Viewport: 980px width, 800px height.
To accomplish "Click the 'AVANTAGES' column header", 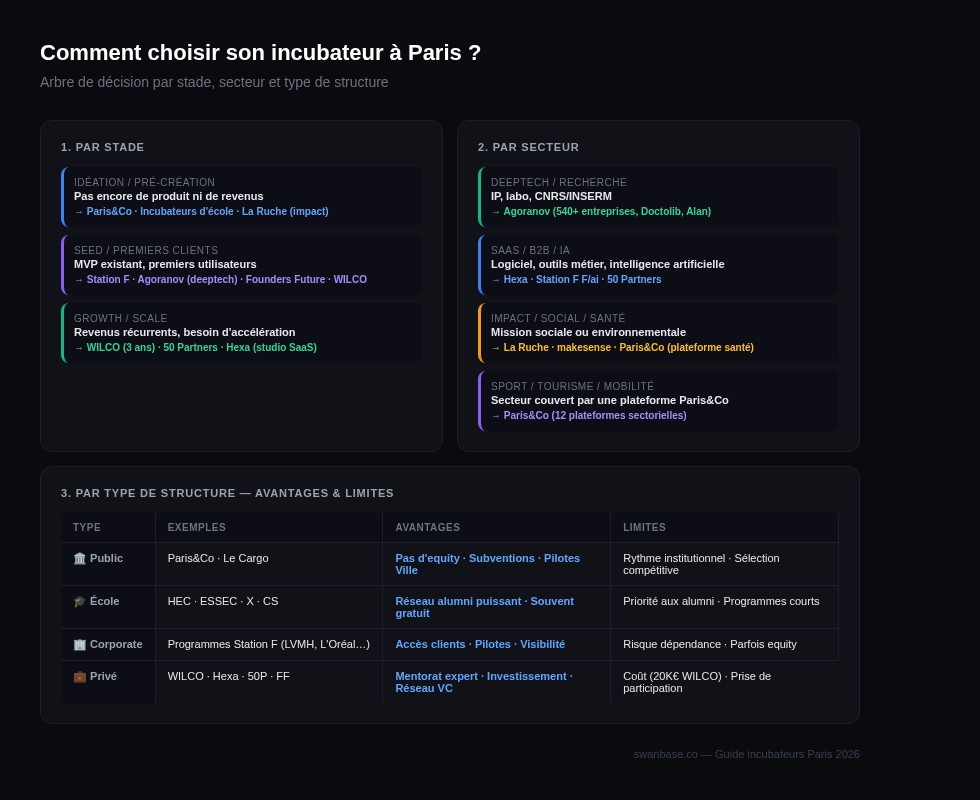I will [x=428, y=528].
